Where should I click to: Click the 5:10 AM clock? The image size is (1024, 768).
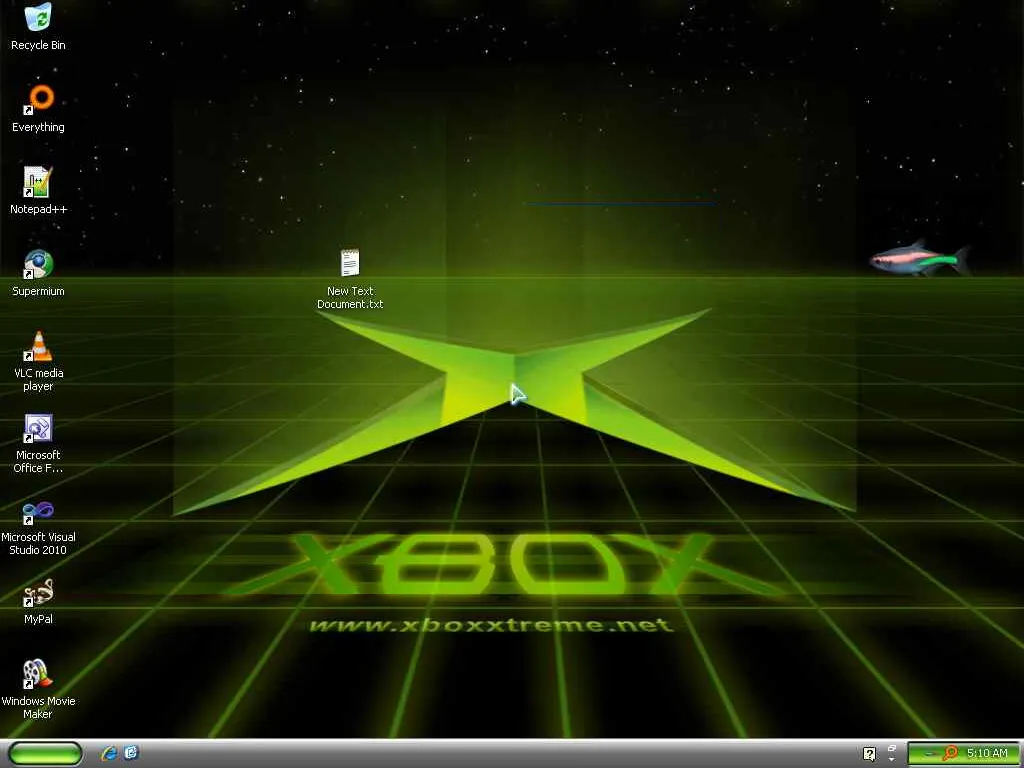[987, 753]
